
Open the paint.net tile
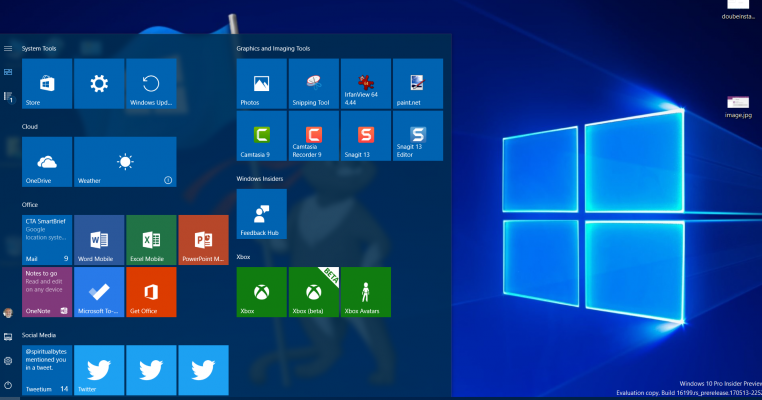(418, 84)
